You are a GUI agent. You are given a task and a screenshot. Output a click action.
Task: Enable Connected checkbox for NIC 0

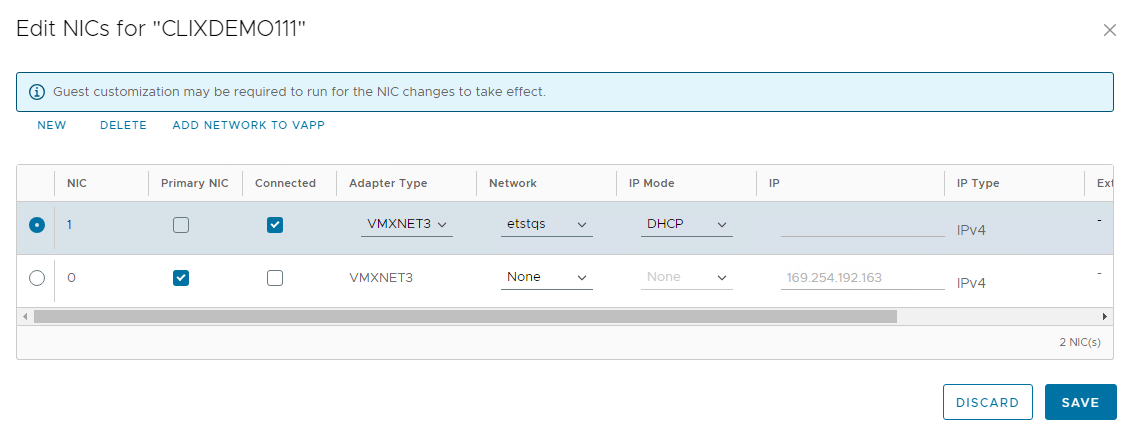point(275,278)
